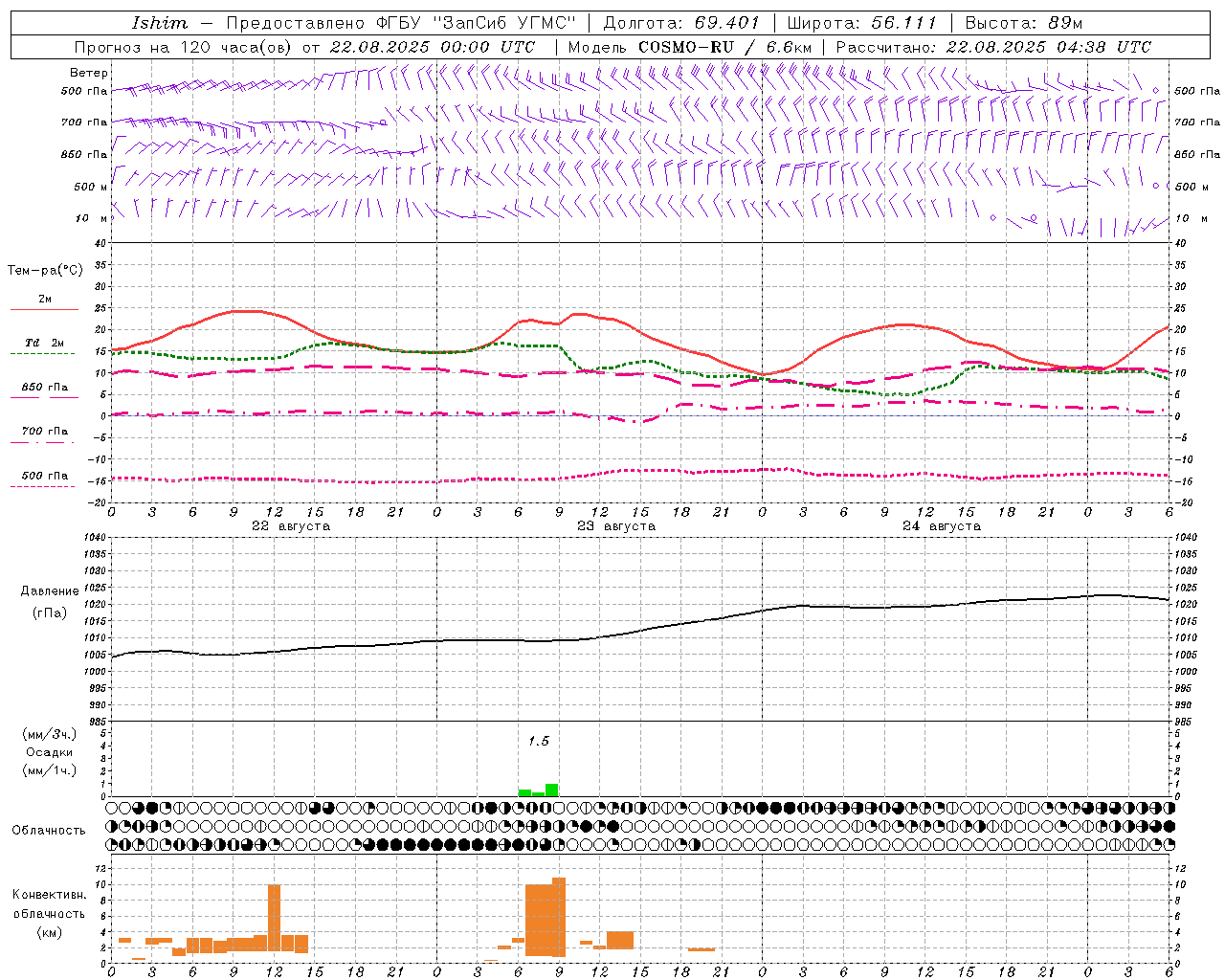Click "850 гПа" label in temperature legend

point(45,388)
